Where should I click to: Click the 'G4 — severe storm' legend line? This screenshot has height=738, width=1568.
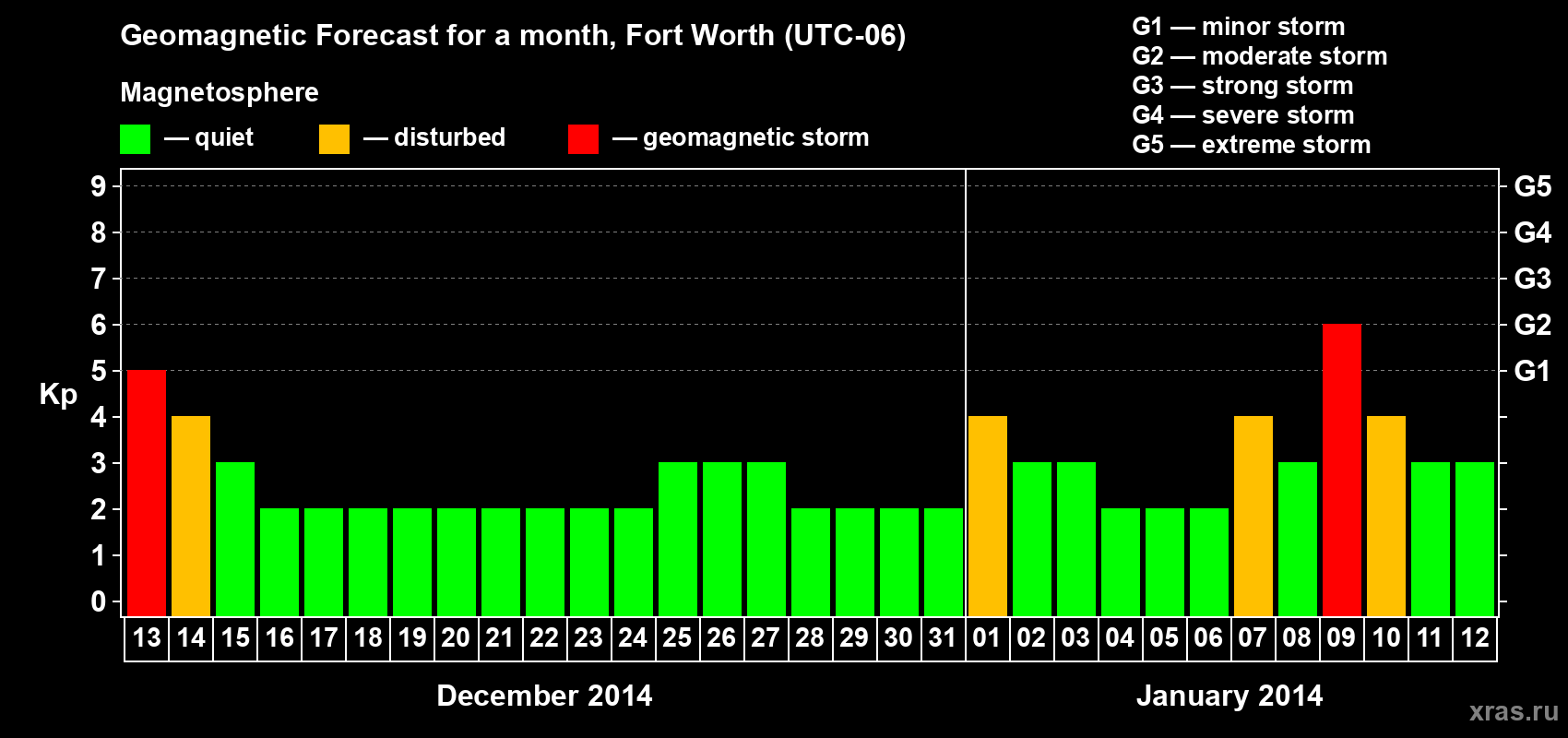[x=1243, y=115]
